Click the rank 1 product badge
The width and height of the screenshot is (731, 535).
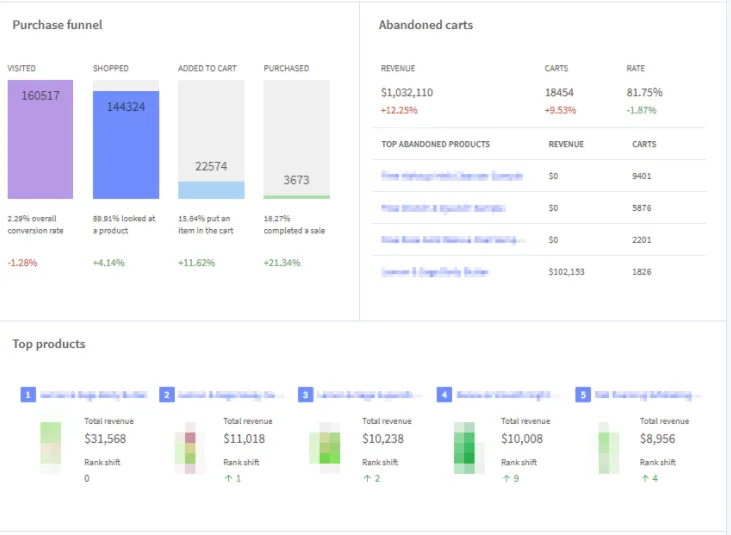pyautogui.click(x=28, y=395)
